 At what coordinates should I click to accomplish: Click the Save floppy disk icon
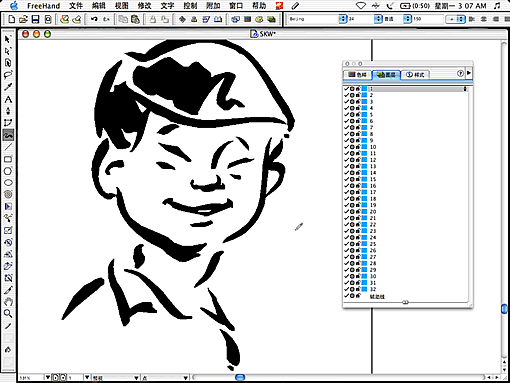[35, 19]
